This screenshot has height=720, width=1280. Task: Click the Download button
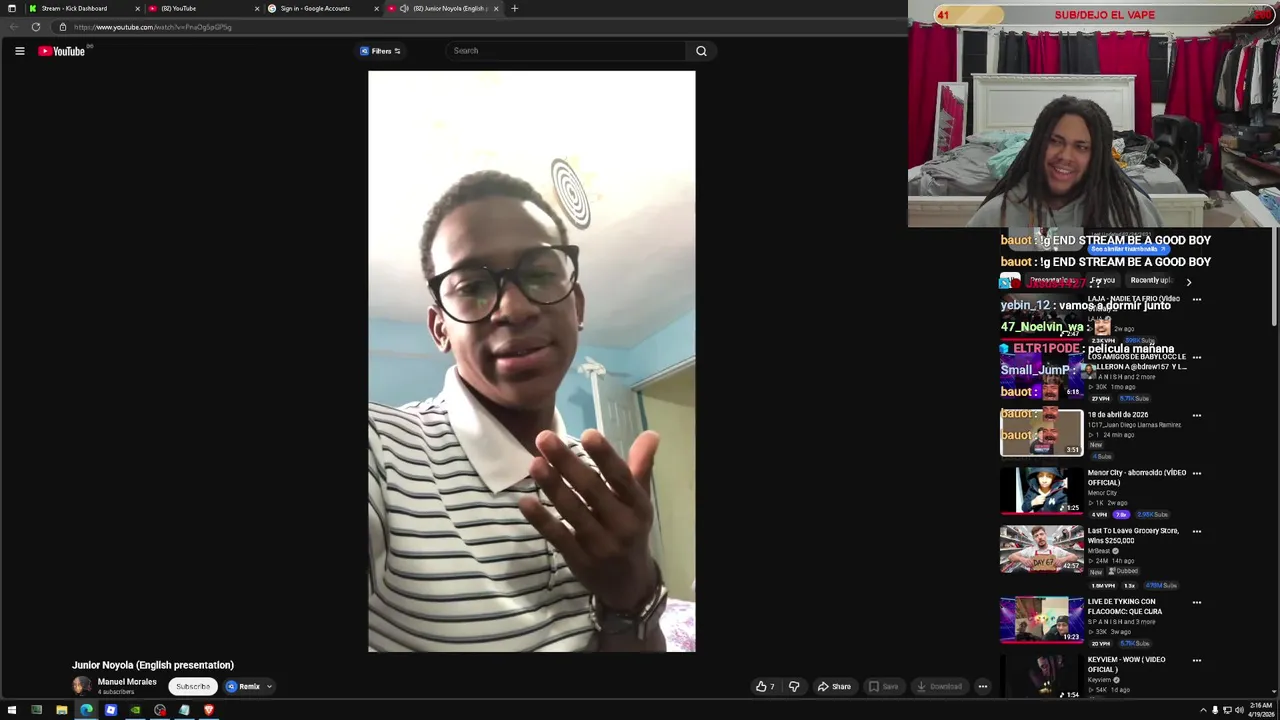tap(938, 687)
